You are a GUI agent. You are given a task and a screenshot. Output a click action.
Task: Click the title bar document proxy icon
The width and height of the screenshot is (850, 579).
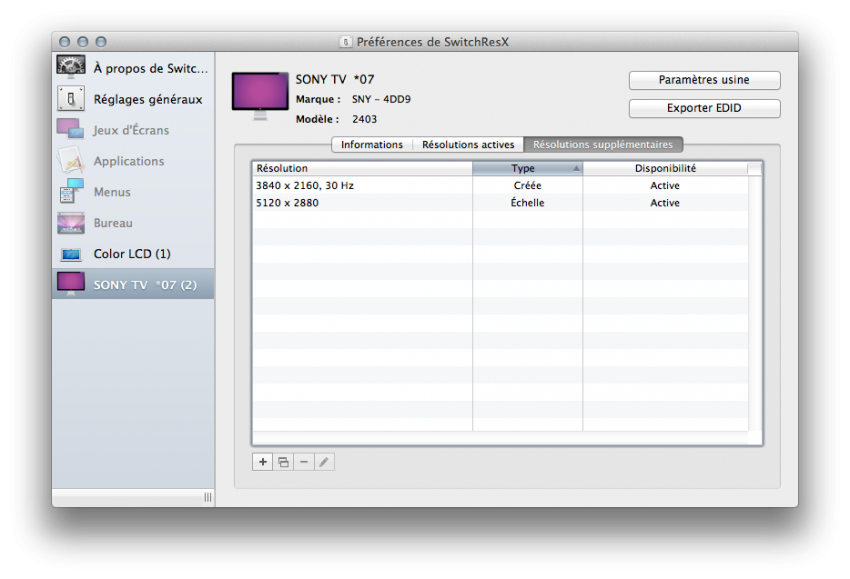pos(345,42)
